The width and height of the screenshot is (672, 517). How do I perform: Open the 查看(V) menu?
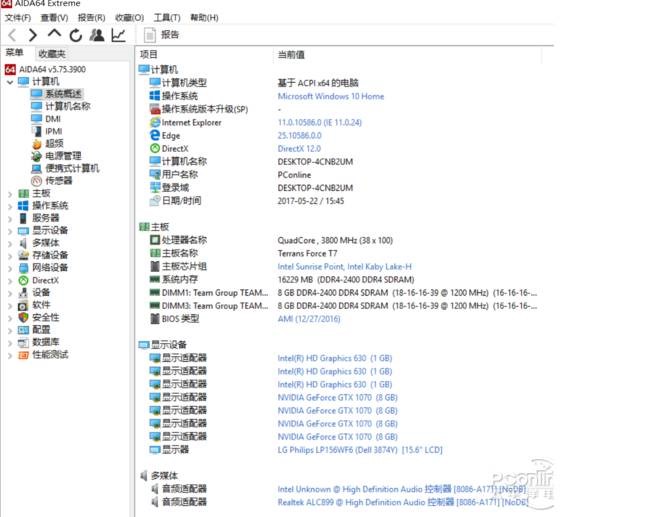click(54, 18)
